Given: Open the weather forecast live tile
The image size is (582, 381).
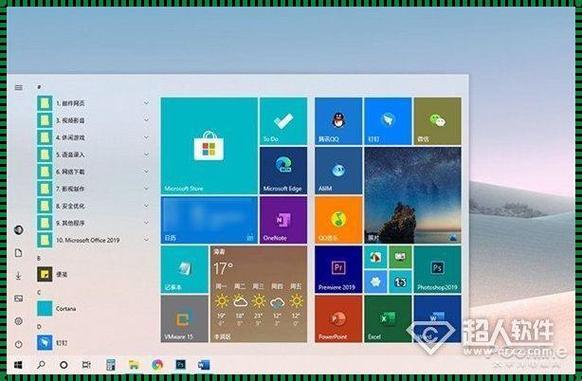Looking at the screenshot, I should click(x=258, y=294).
